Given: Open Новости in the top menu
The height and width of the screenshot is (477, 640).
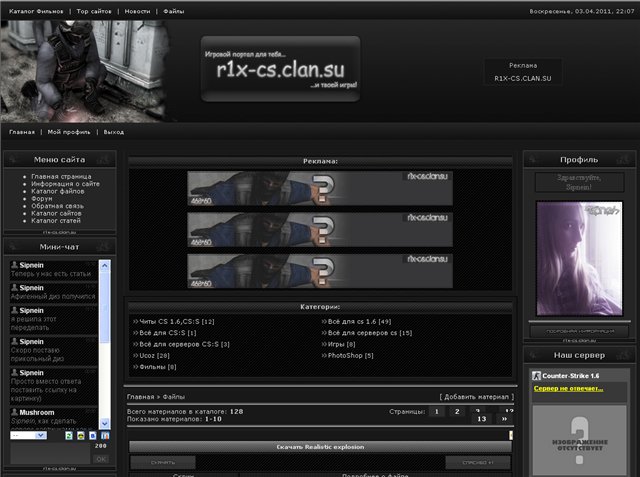Looking at the screenshot, I should point(137,11).
